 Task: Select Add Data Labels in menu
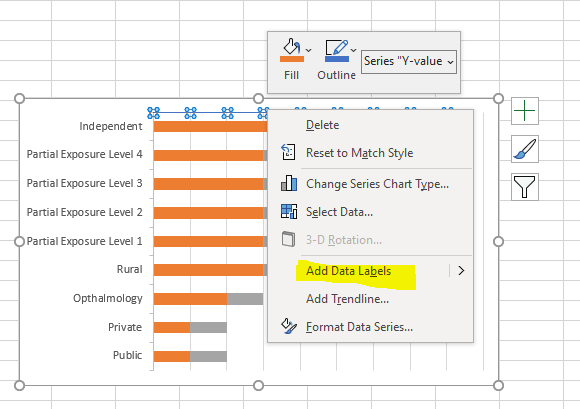(x=348, y=271)
